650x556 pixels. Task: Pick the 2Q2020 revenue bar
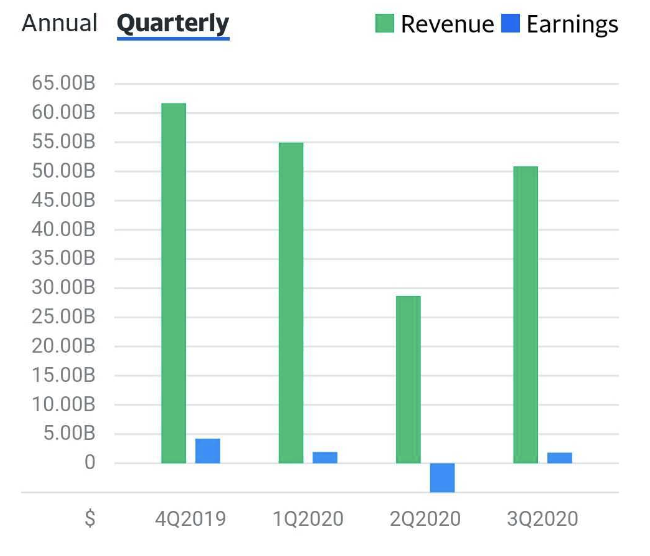coord(408,379)
